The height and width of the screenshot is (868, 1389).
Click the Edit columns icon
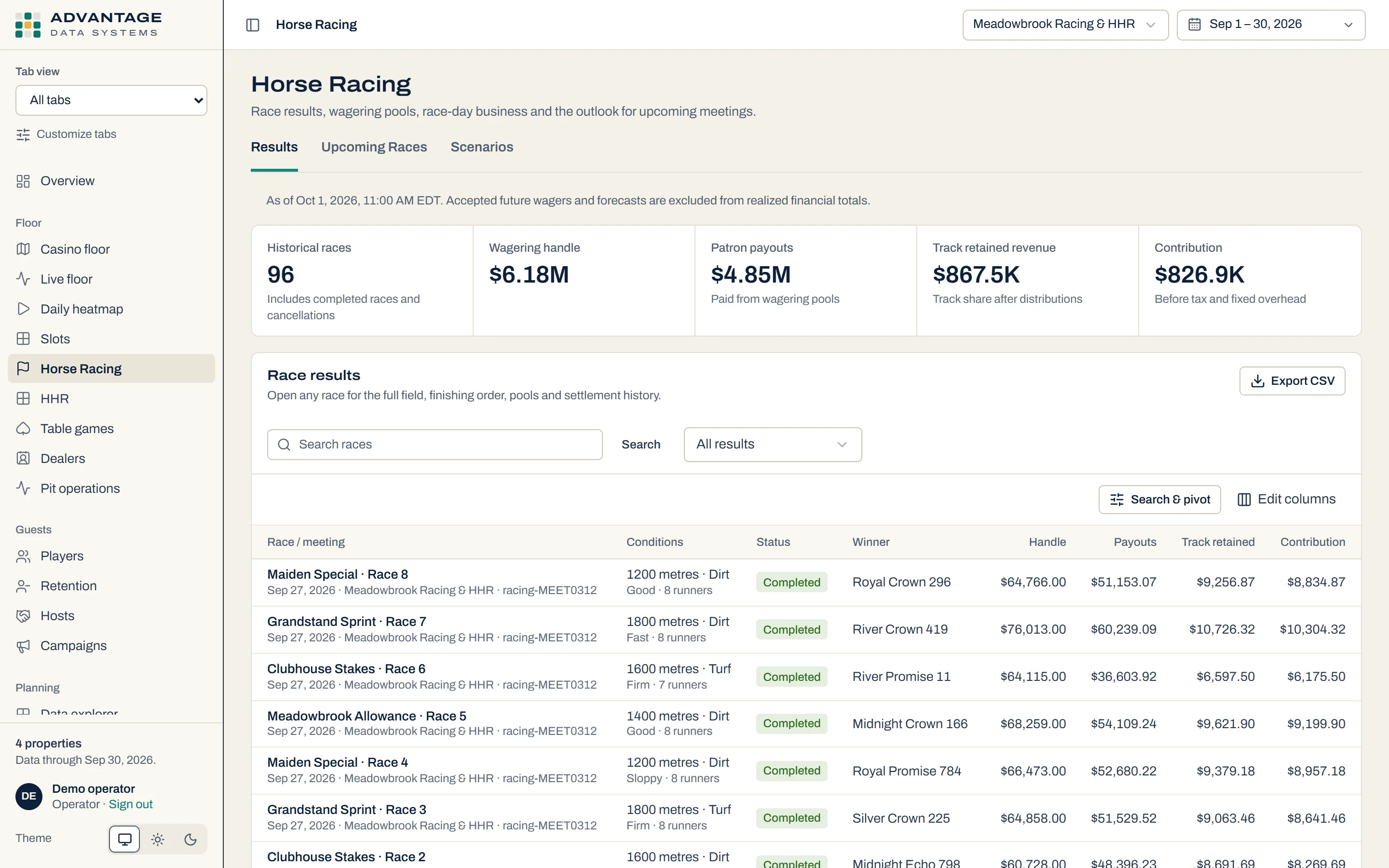click(x=1244, y=500)
